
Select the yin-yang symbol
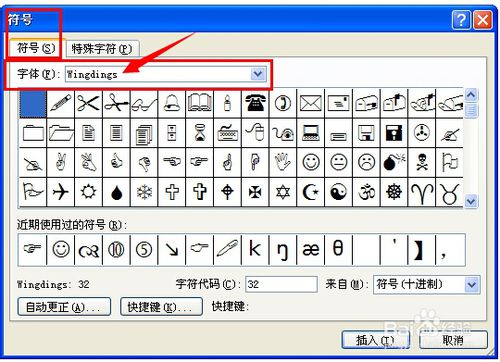pyautogui.click(x=338, y=192)
